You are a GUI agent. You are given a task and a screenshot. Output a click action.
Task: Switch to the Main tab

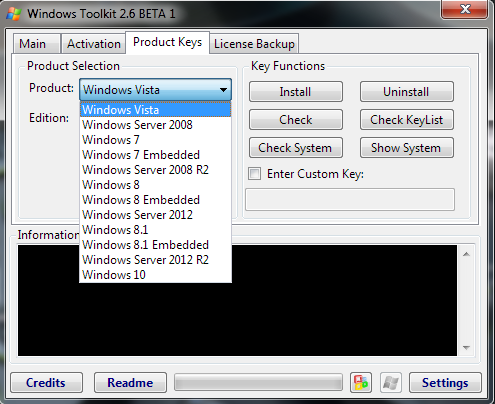coord(37,44)
